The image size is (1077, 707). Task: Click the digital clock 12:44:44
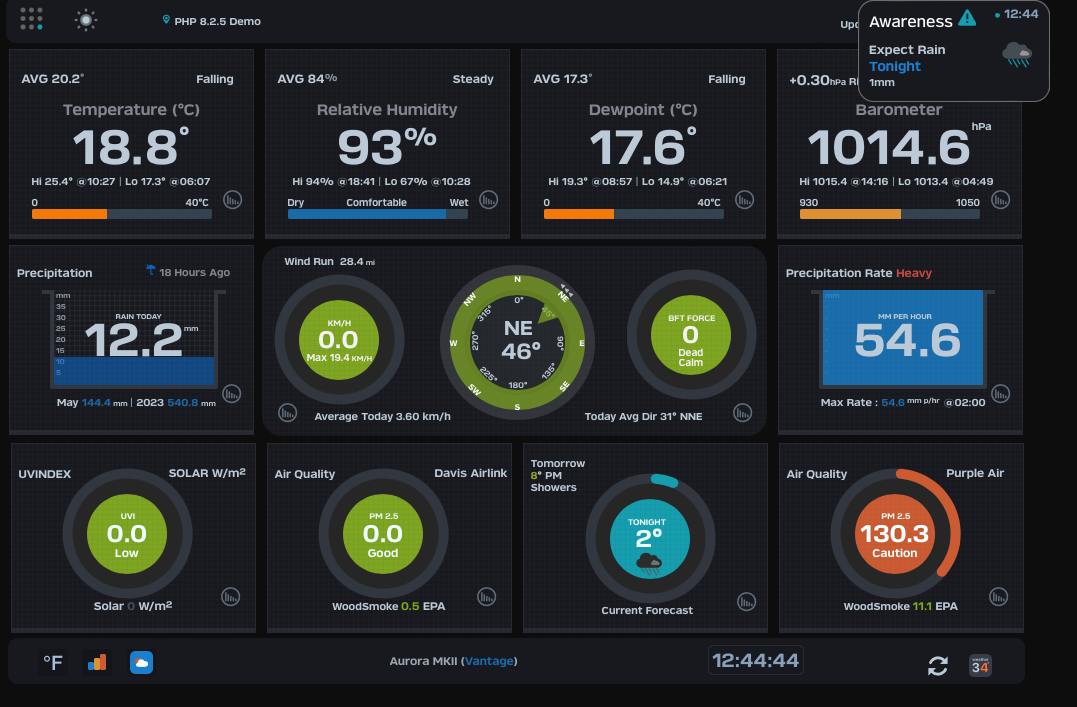point(755,661)
